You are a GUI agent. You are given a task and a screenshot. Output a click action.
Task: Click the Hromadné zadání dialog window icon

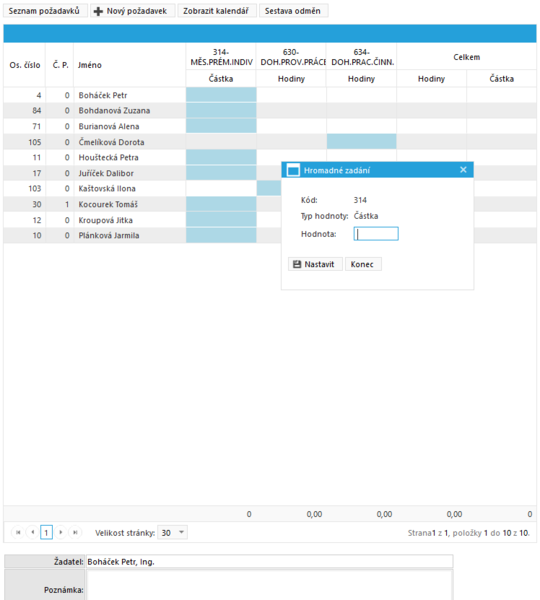pyautogui.click(x=293, y=170)
